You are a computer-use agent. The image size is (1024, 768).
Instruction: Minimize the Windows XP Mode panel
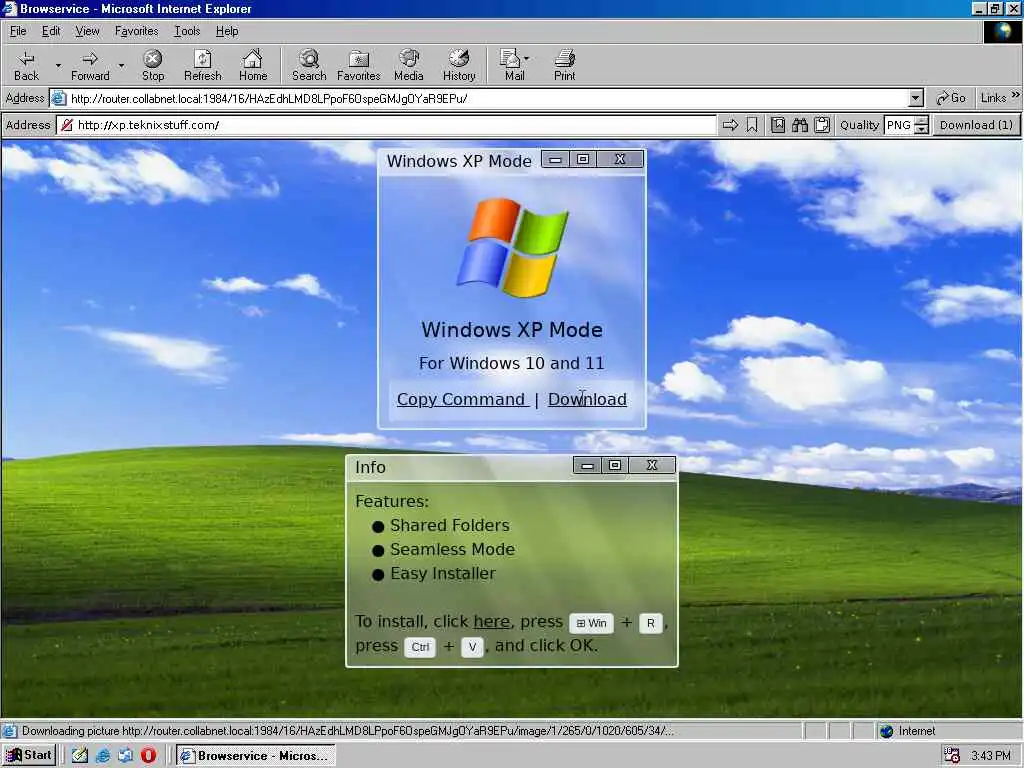(555, 159)
